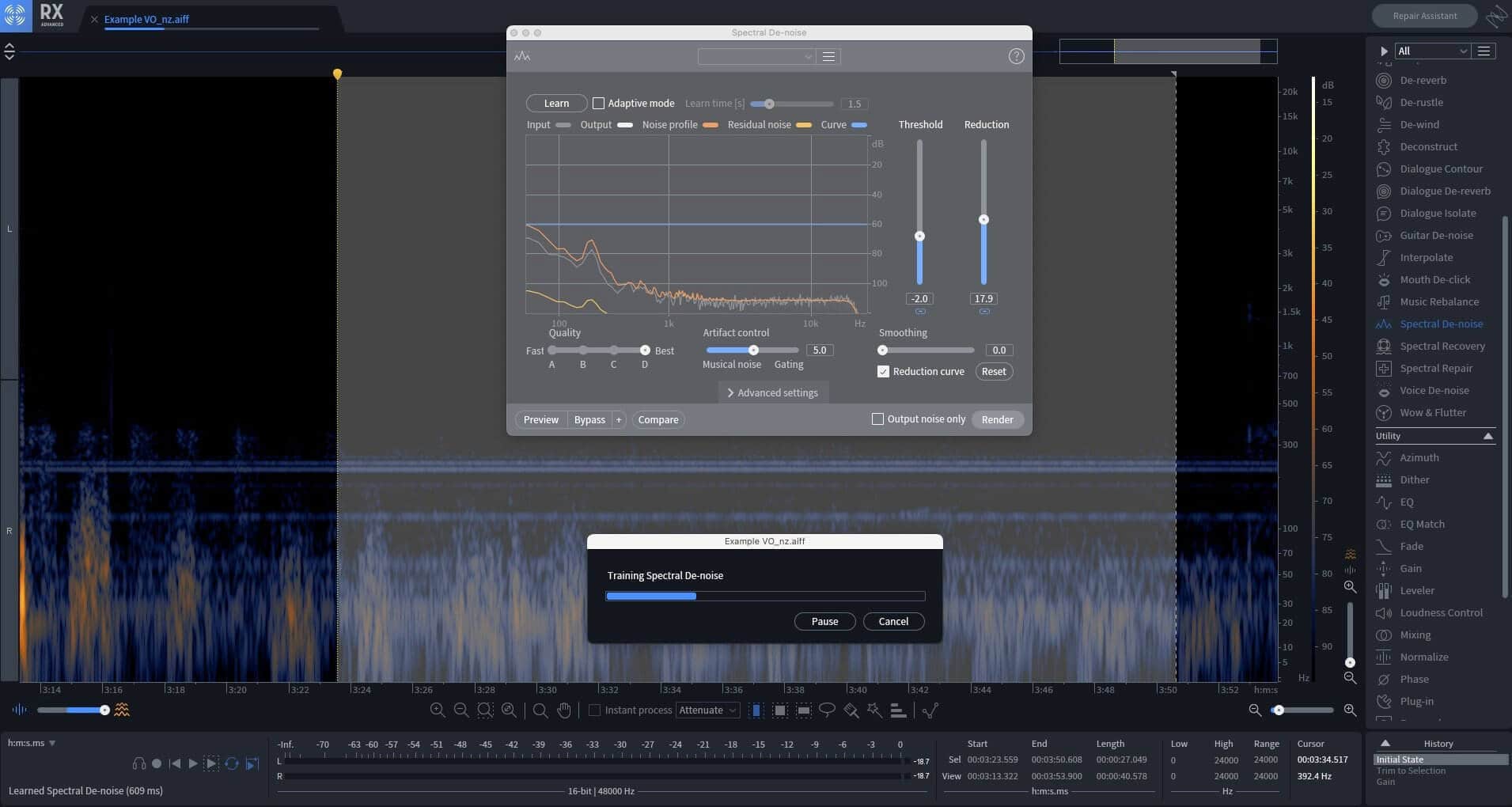Toggle link under Threshold value
Viewport: 1512px width, 807px height.
pos(920,312)
